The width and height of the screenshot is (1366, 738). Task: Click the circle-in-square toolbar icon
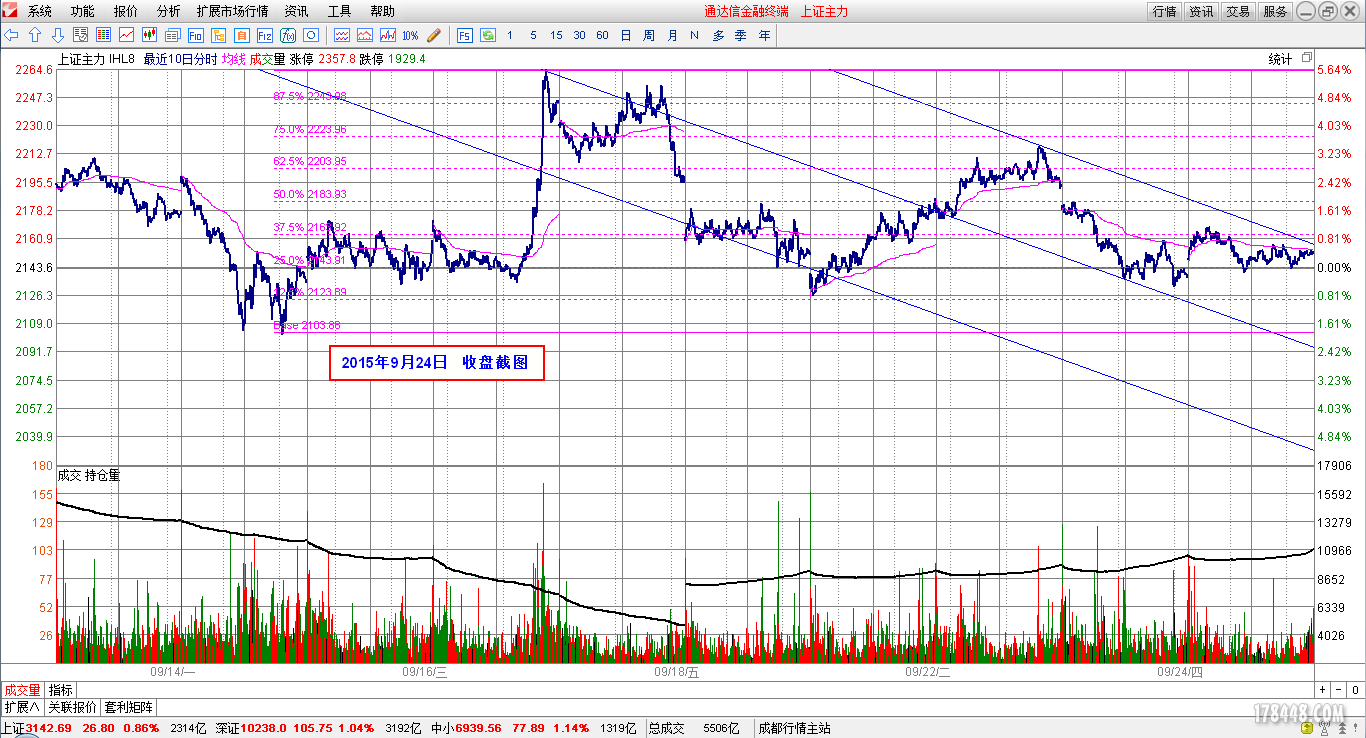pyautogui.click(x=310, y=35)
